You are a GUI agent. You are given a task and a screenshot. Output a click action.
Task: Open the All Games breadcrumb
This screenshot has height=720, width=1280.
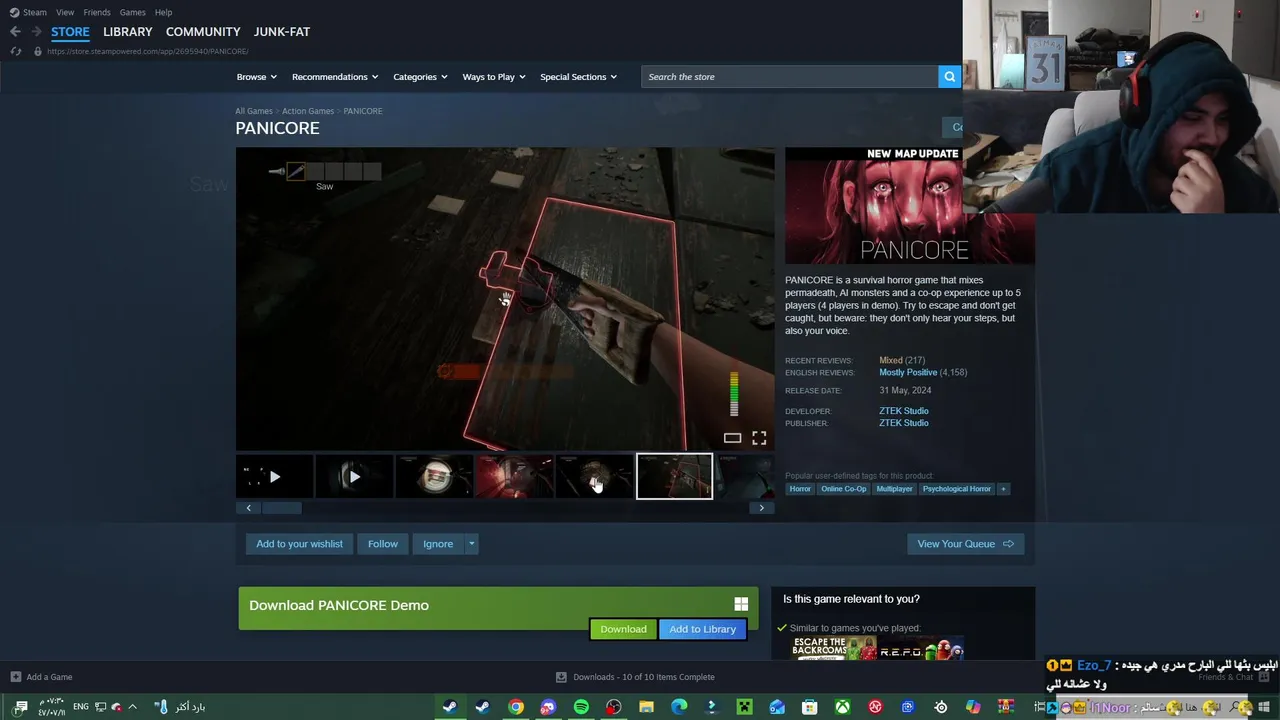click(x=254, y=111)
